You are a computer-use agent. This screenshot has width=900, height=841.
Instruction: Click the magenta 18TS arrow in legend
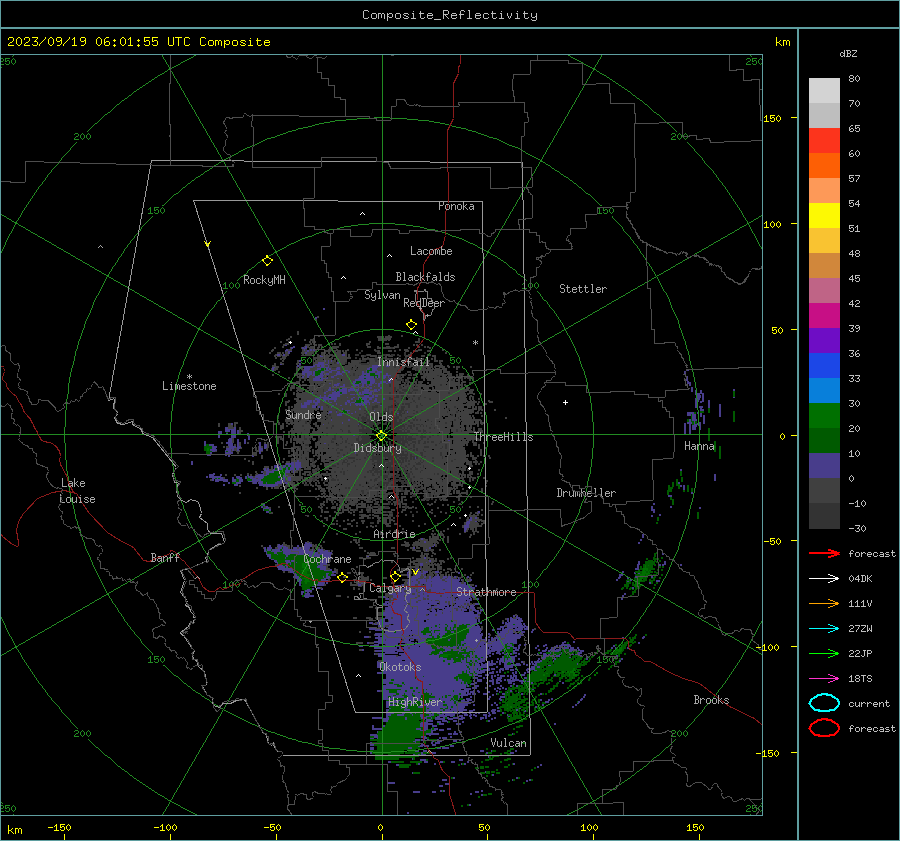pos(824,679)
